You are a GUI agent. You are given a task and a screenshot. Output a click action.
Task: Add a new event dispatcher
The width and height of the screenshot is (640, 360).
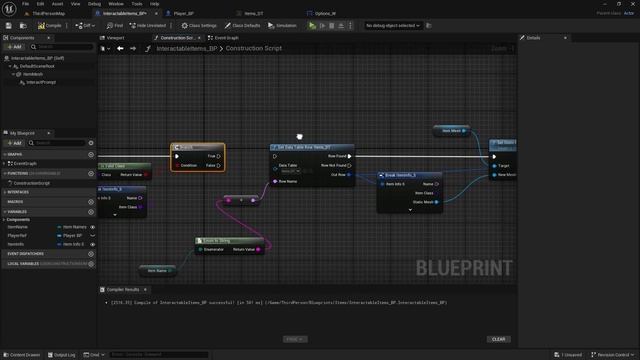pos(91,254)
